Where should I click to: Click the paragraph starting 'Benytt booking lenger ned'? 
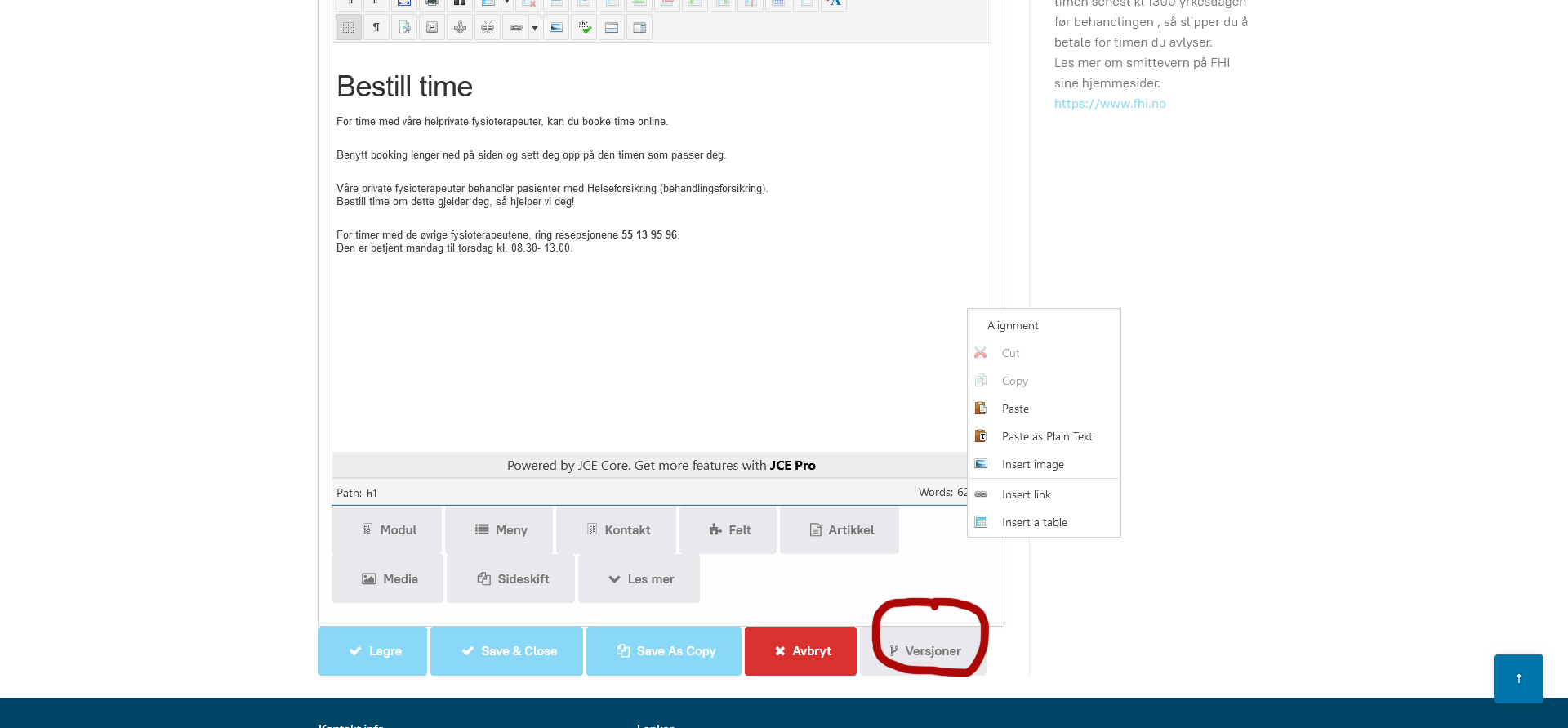pos(531,155)
